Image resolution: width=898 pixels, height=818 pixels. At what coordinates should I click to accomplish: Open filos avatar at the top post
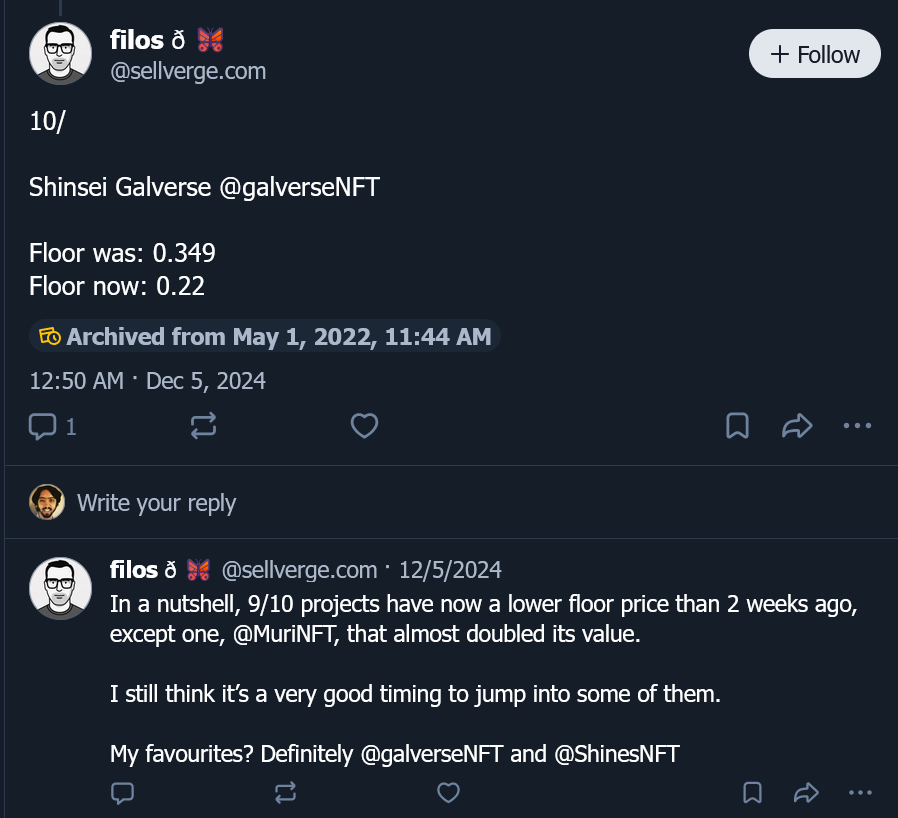[x=61, y=54]
